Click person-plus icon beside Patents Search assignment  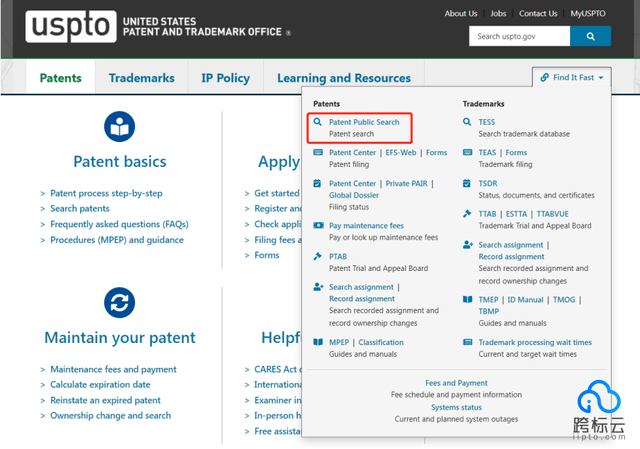(318, 287)
